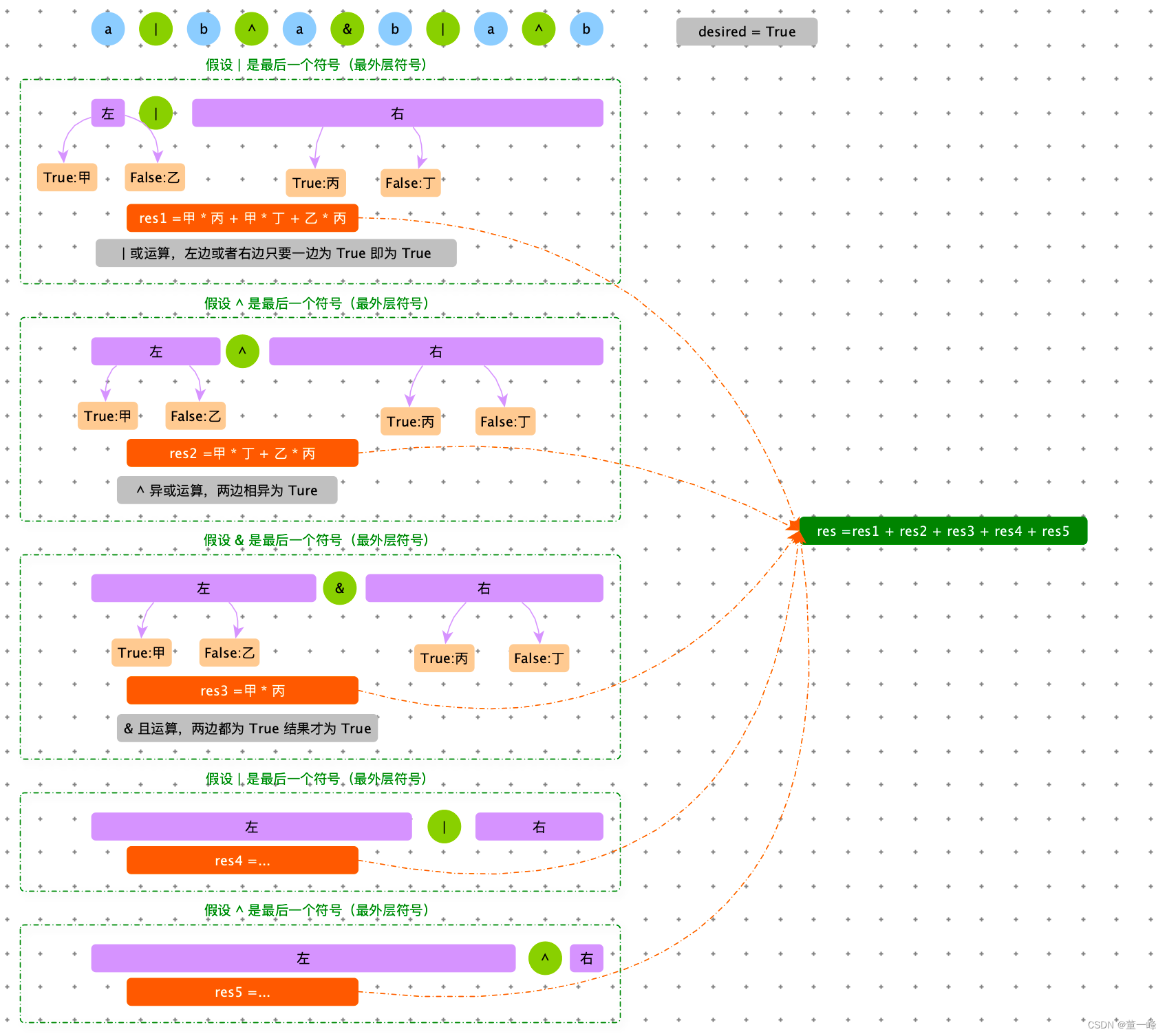
Task: Click the | operator circle above res4 box
Action: (x=444, y=827)
